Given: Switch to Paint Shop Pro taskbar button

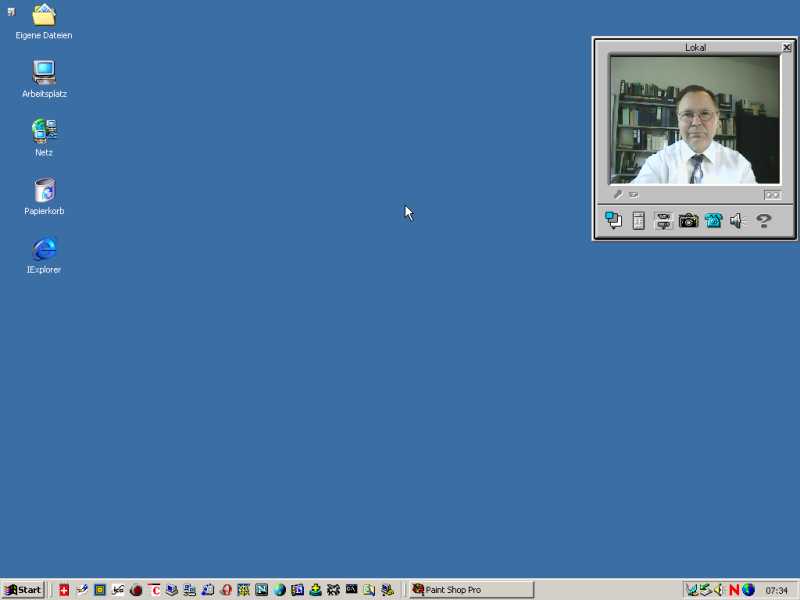Looking at the screenshot, I should (471, 590).
